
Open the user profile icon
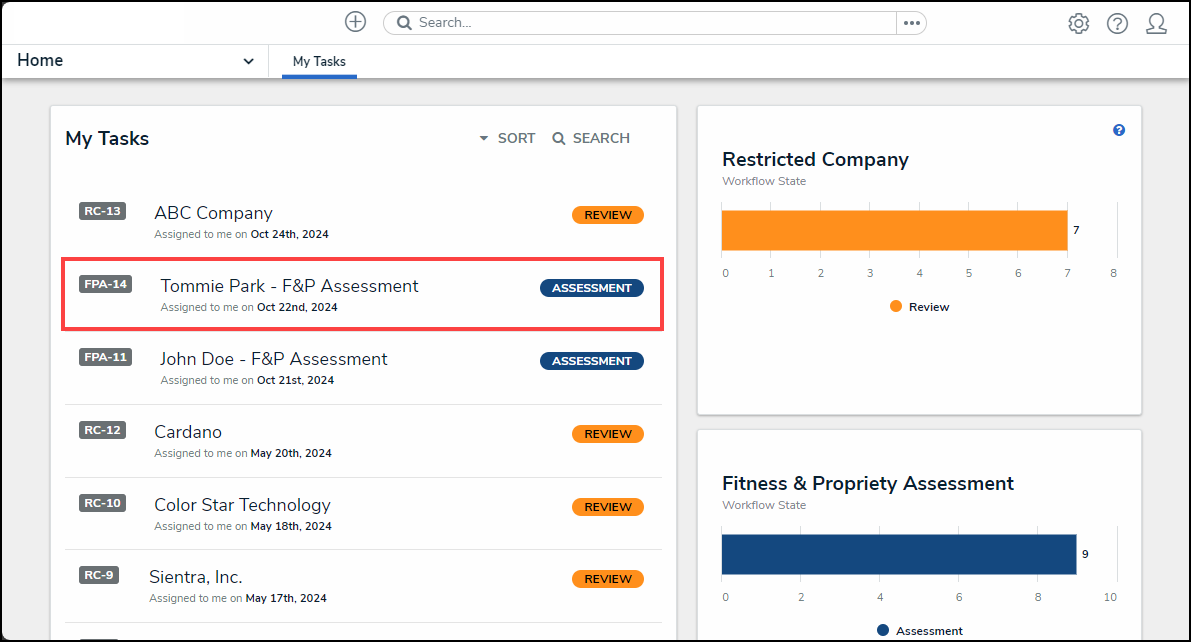(1156, 24)
